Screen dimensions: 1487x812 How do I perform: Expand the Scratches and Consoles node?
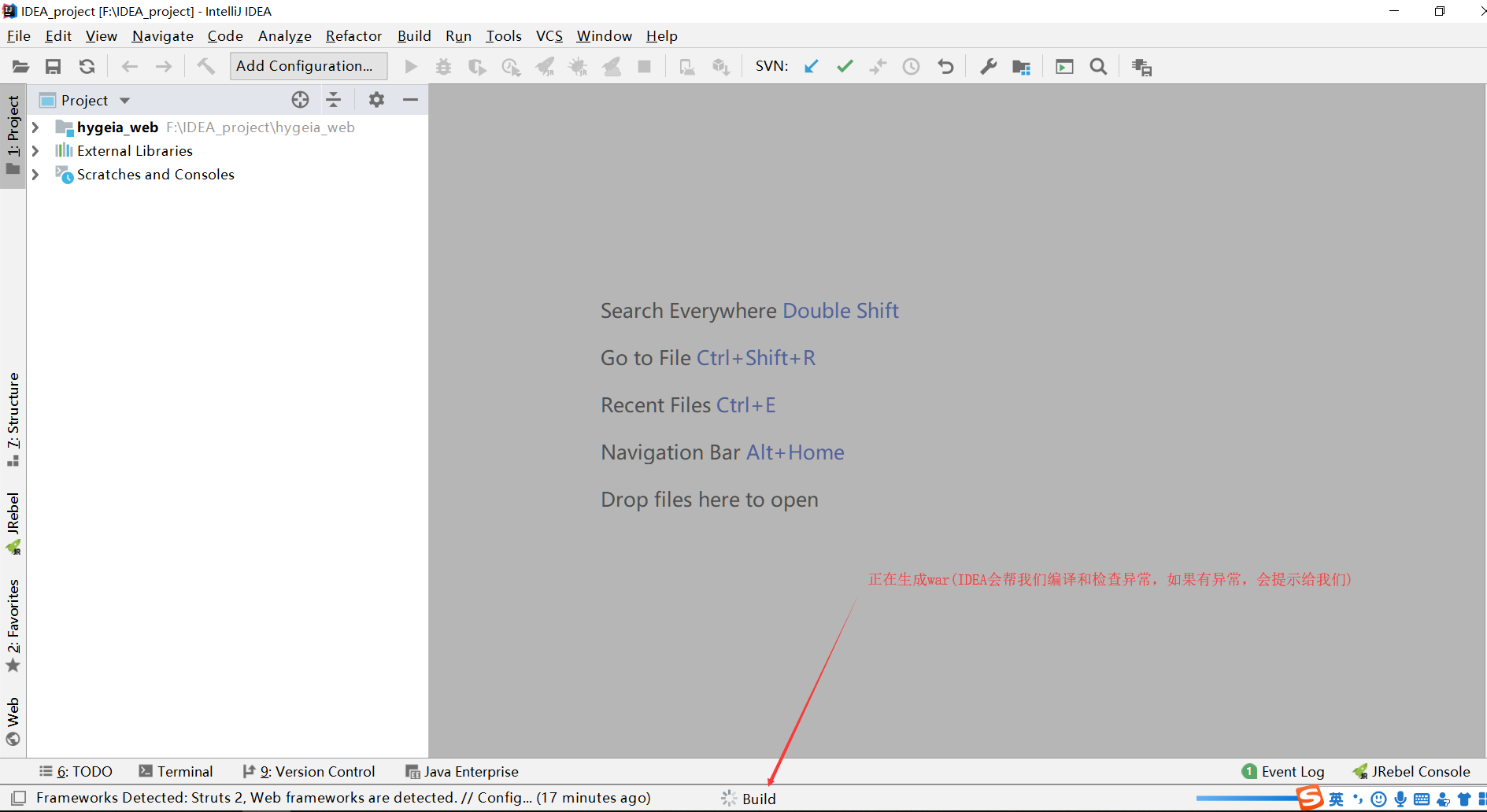35,175
